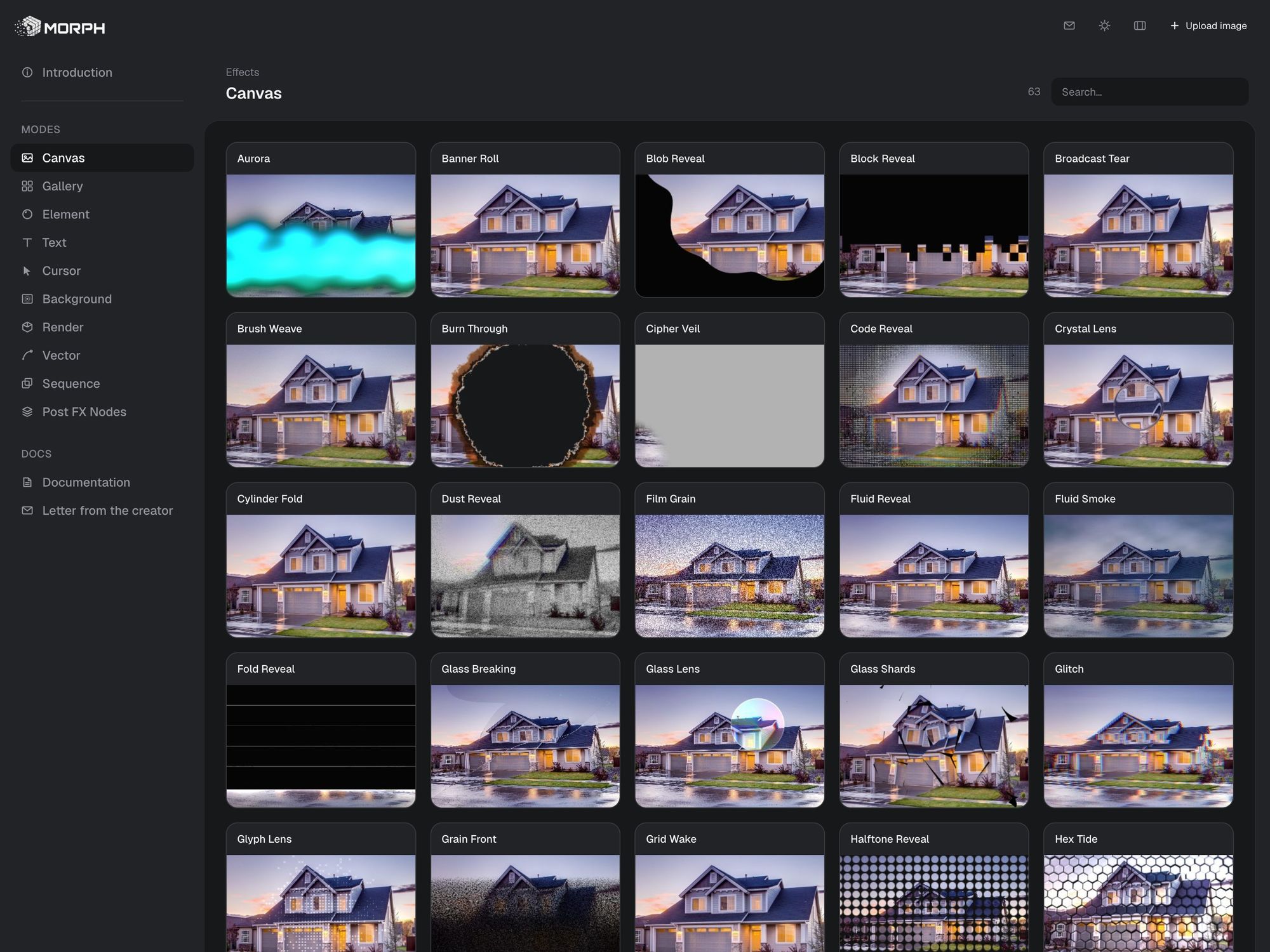Open the mail icon in header

click(1069, 25)
